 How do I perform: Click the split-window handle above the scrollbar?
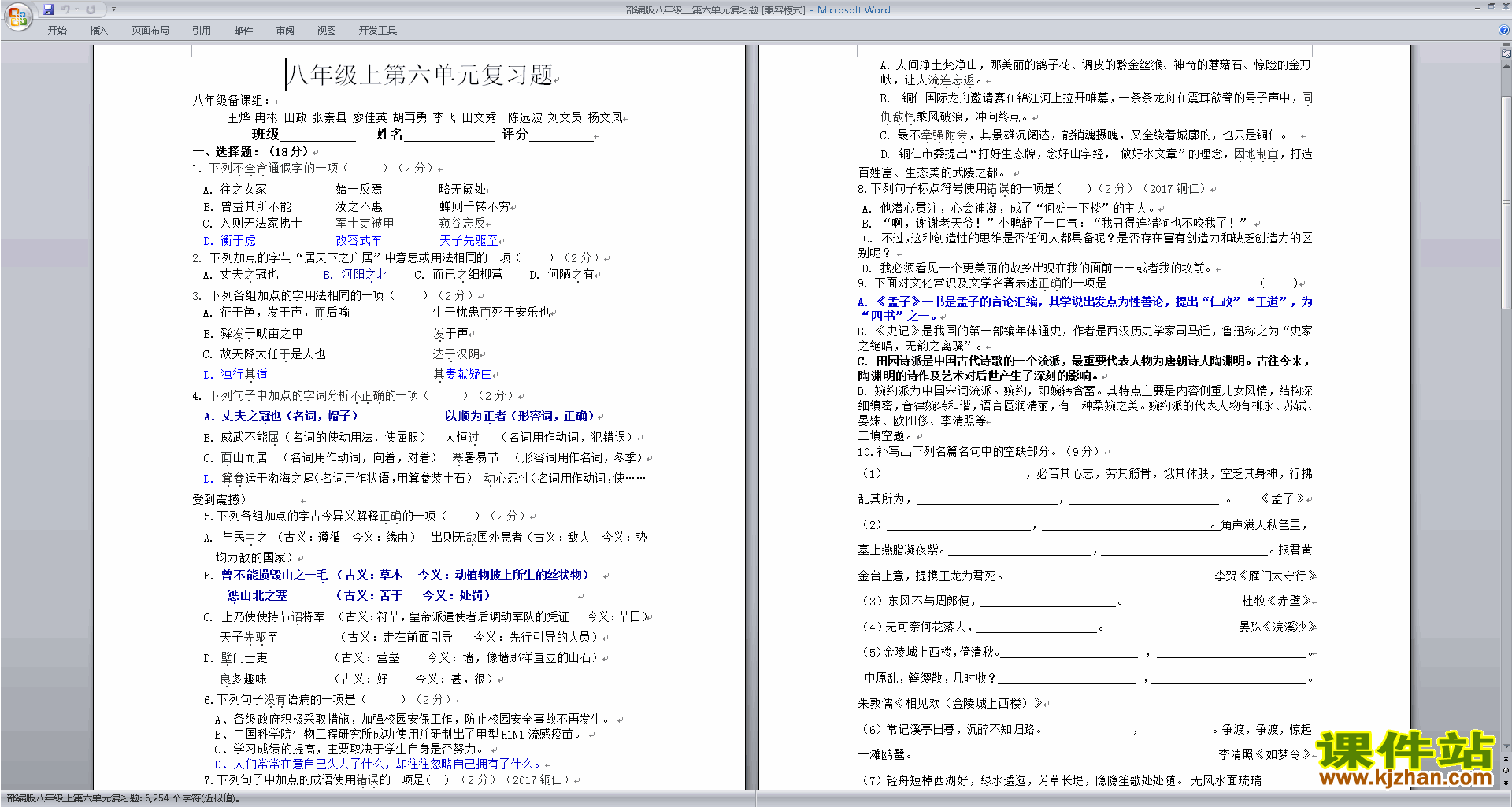coord(1506,46)
